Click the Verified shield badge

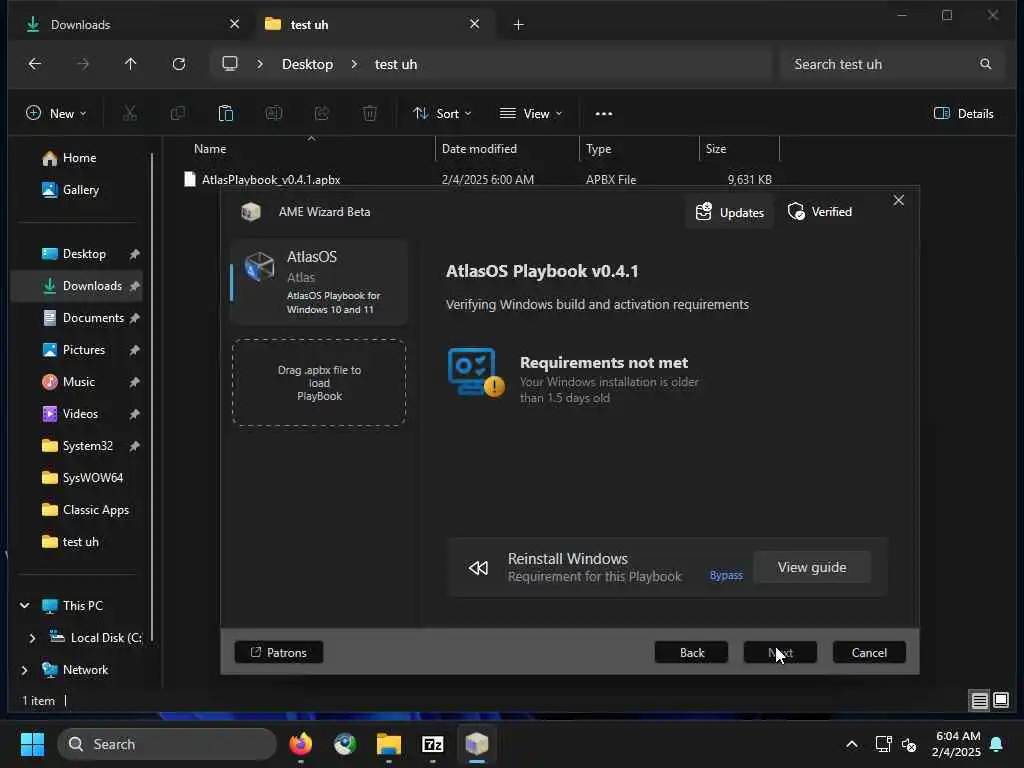pos(820,212)
